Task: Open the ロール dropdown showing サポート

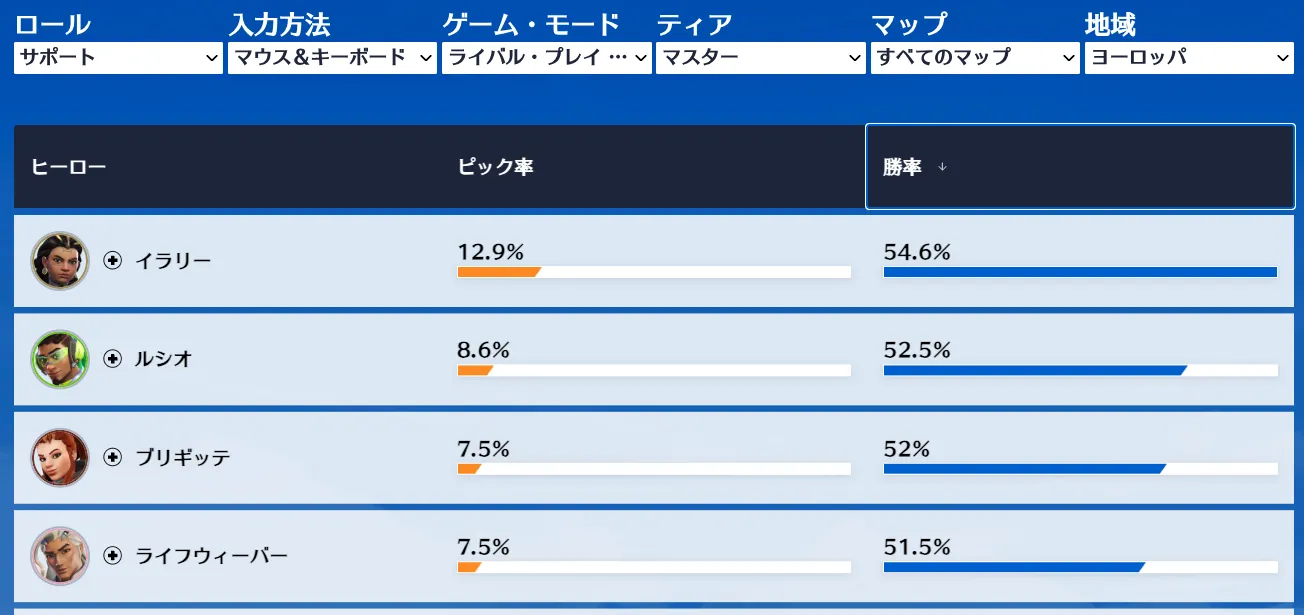Action: pyautogui.click(x=117, y=57)
